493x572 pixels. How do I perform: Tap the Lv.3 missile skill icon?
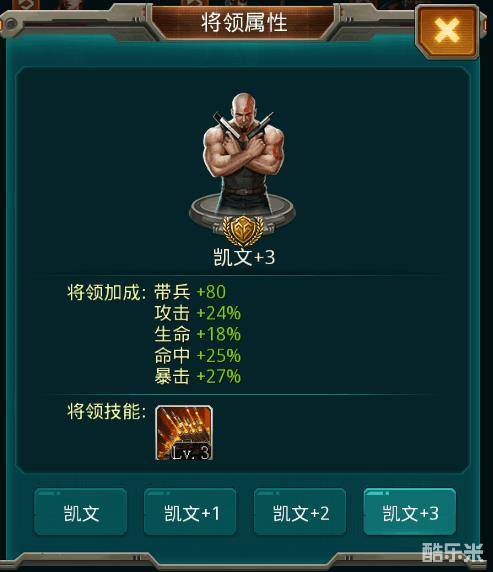[x=184, y=433]
